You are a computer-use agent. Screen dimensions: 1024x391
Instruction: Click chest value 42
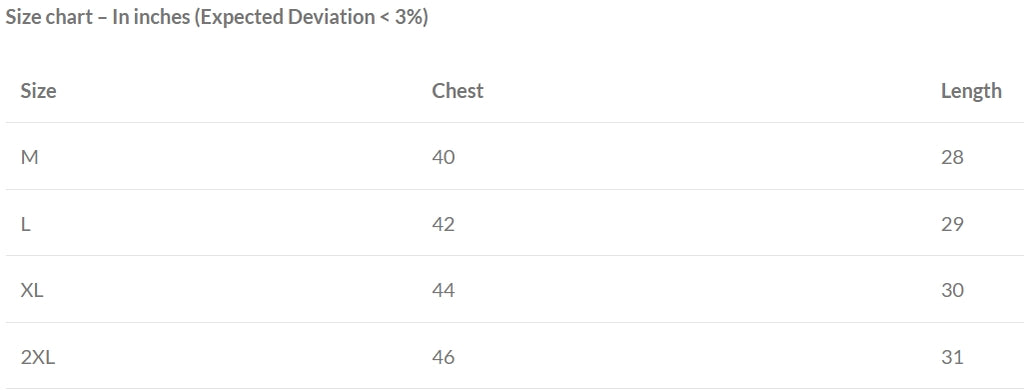[443, 224]
